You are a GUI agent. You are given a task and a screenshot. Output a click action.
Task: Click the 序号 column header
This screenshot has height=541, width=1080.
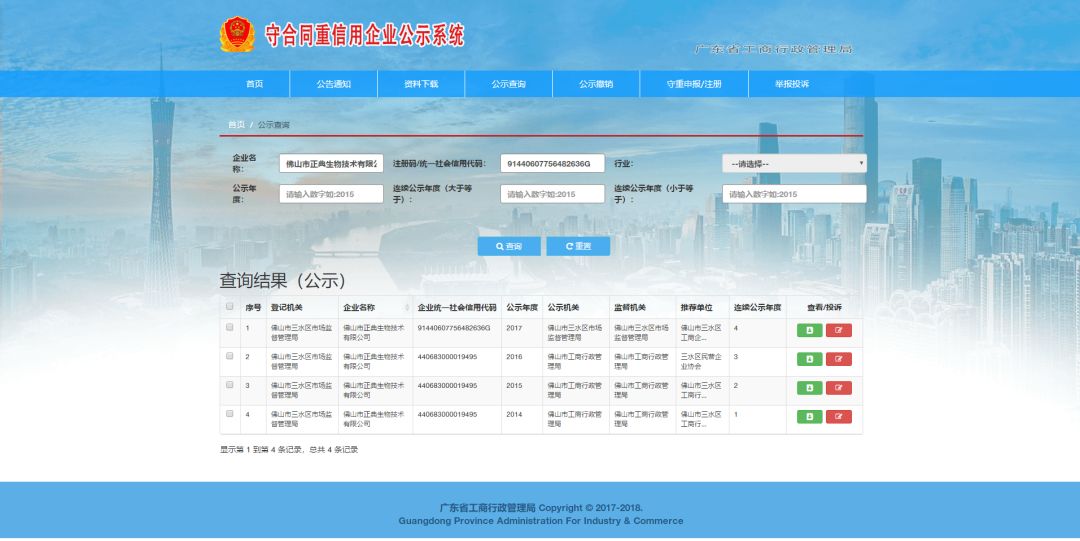pyautogui.click(x=253, y=307)
